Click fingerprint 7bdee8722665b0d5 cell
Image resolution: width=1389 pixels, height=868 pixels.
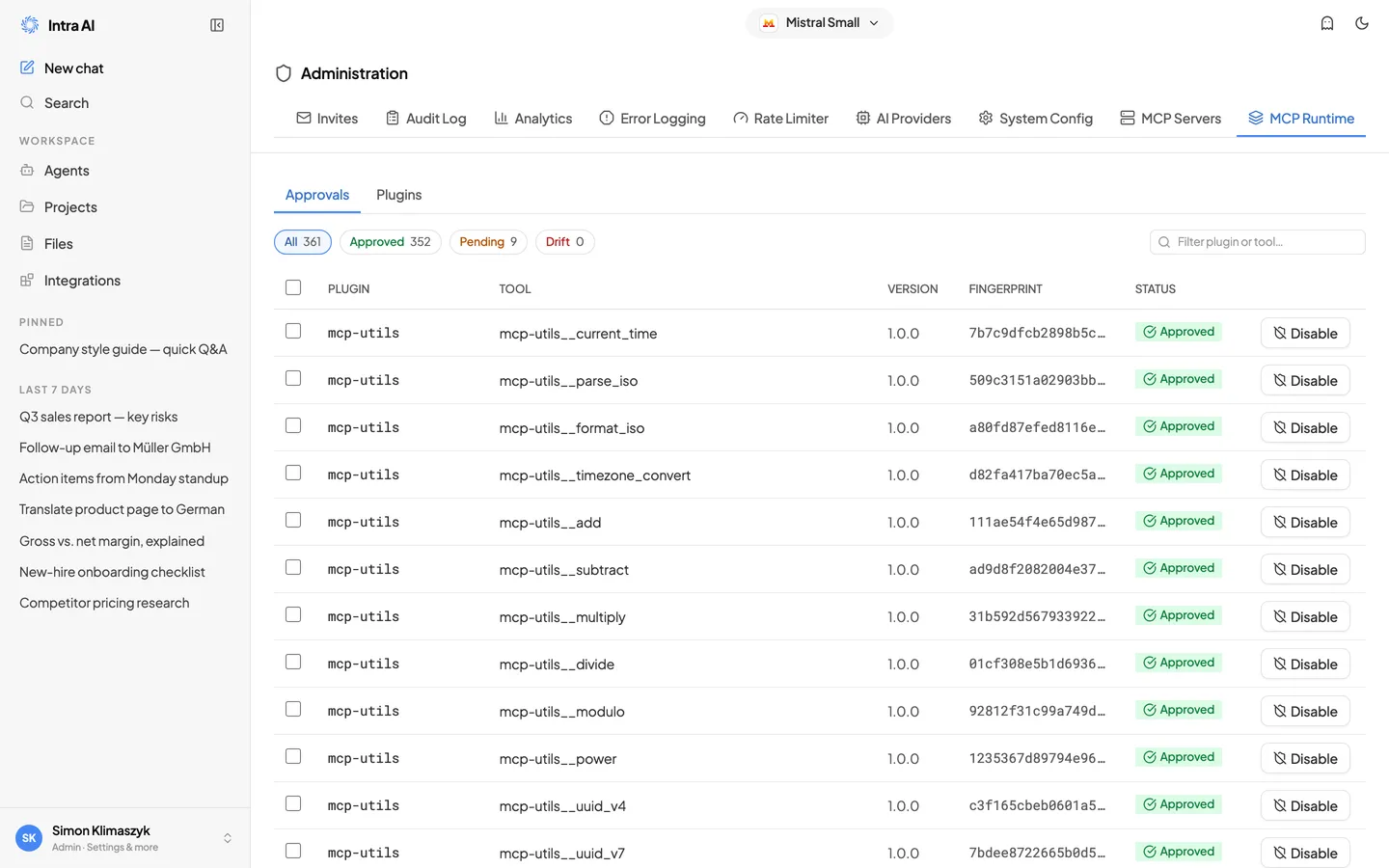click(1037, 853)
